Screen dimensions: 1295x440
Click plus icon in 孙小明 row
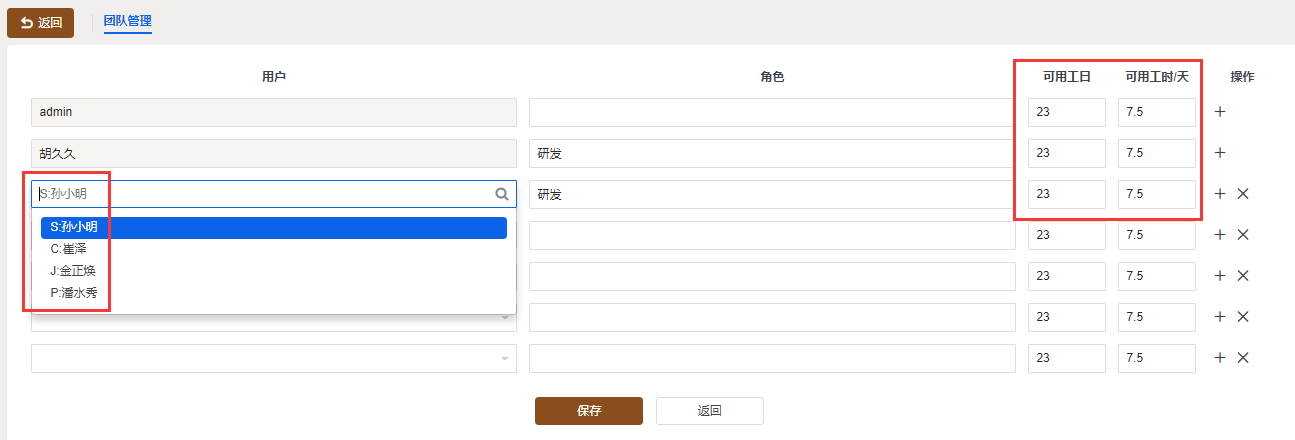[1220, 194]
